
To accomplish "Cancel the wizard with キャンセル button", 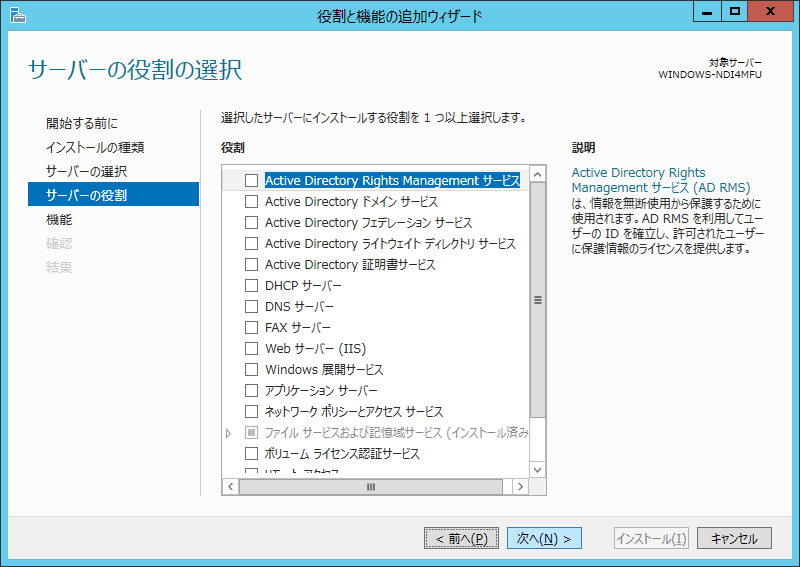I will coord(734,539).
